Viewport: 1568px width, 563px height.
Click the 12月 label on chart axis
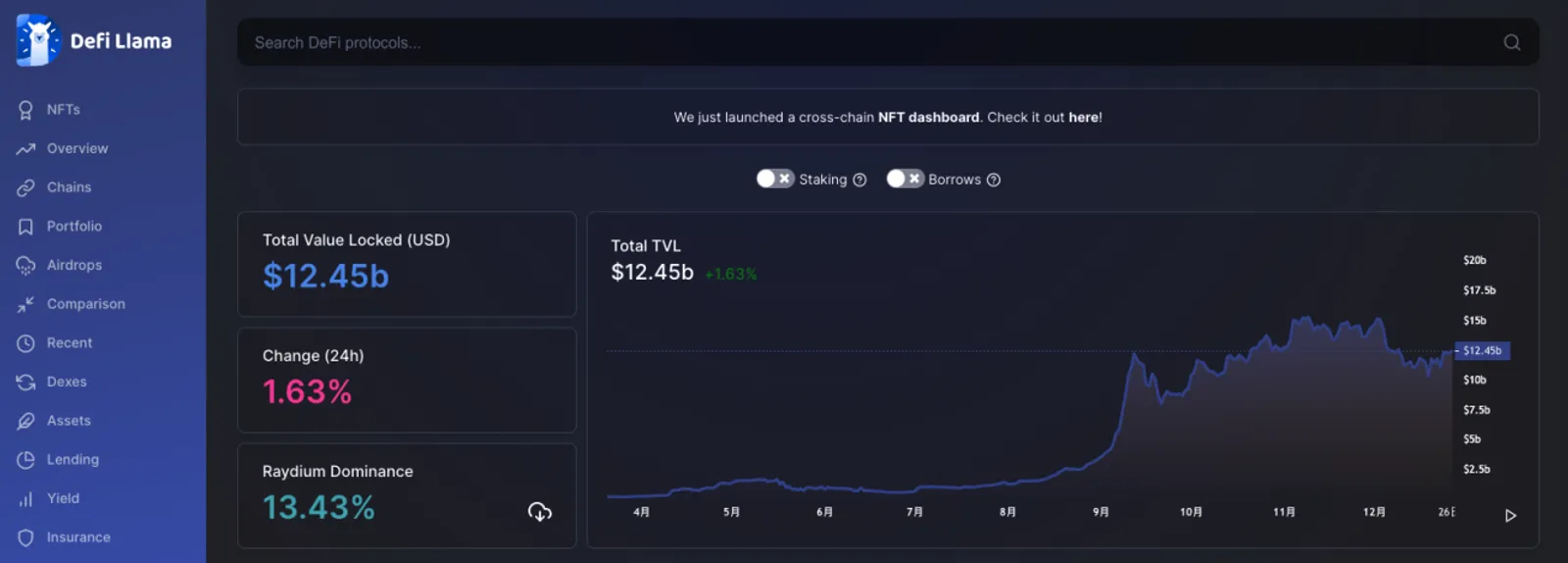pyautogui.click(x=1374, y=512)
